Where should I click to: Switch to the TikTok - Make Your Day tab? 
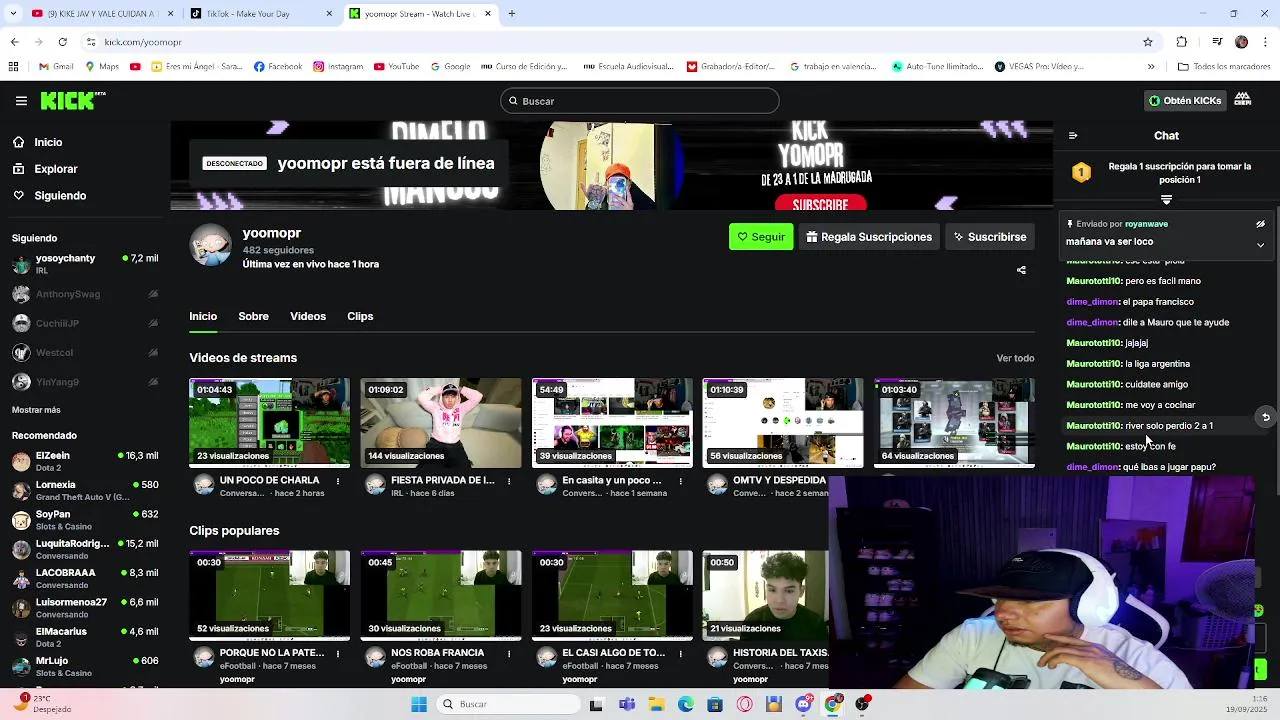(260, 14)
